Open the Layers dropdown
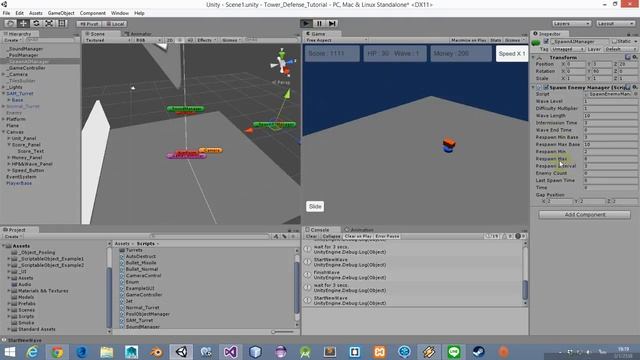The height and width of the screenshot is (360, 640). [571, 24]
